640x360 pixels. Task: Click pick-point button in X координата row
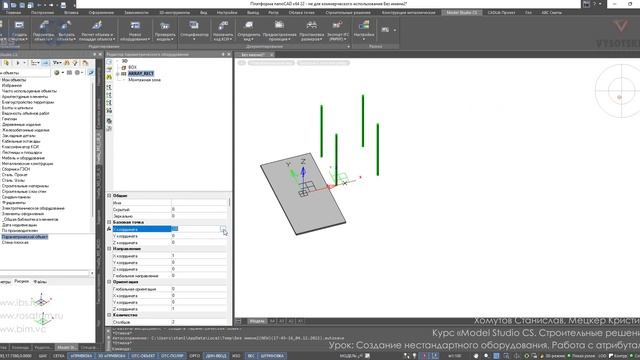(223, 229)
